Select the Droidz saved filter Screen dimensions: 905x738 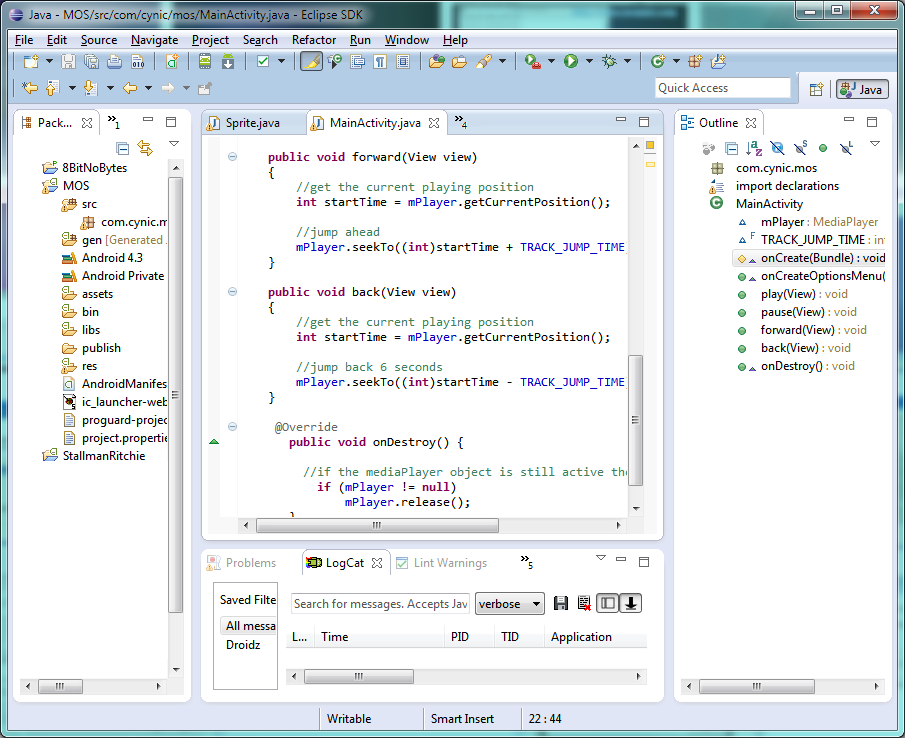[x=245, y=645]
